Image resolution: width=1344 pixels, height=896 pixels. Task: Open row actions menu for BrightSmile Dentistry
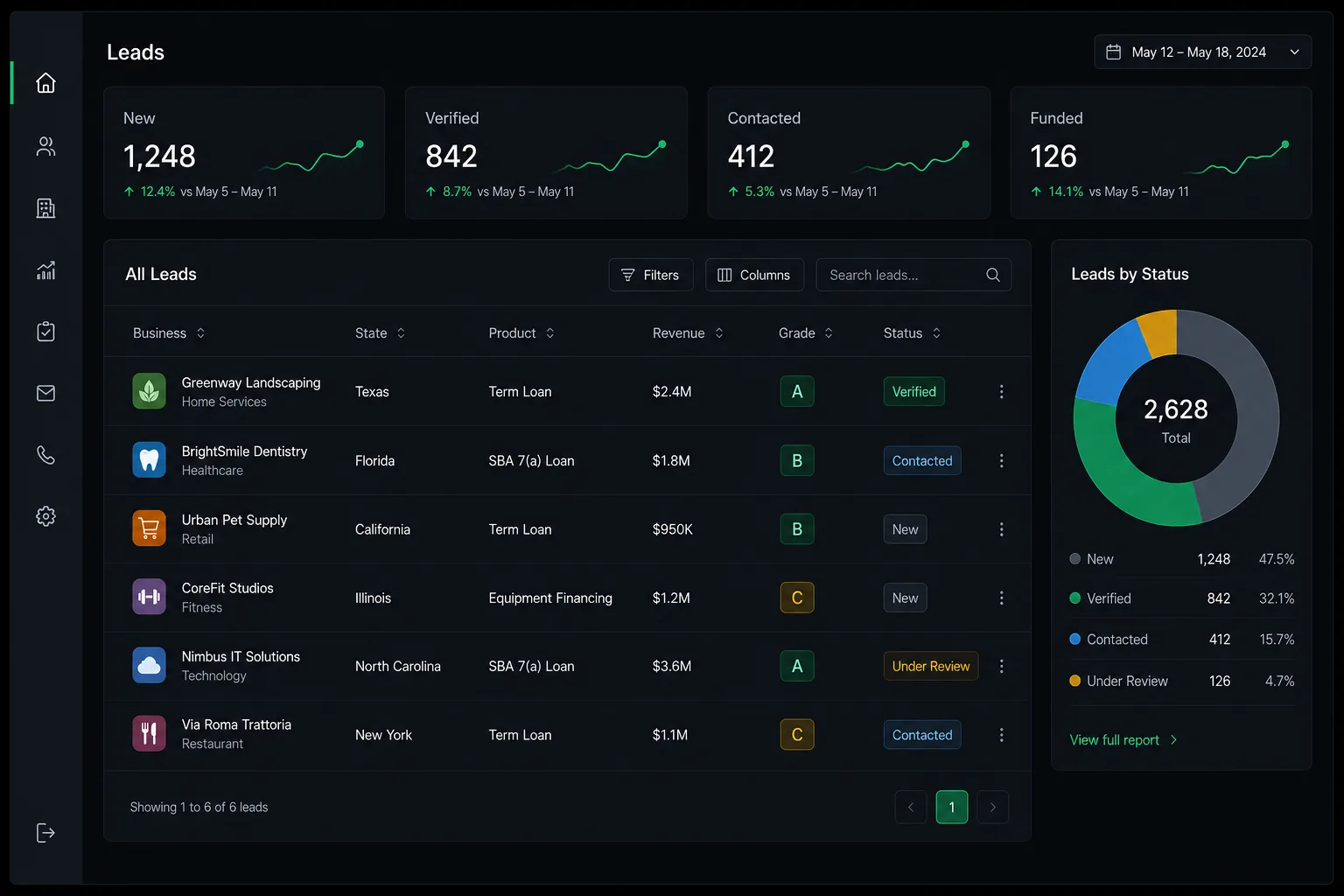coord(1002,460)
